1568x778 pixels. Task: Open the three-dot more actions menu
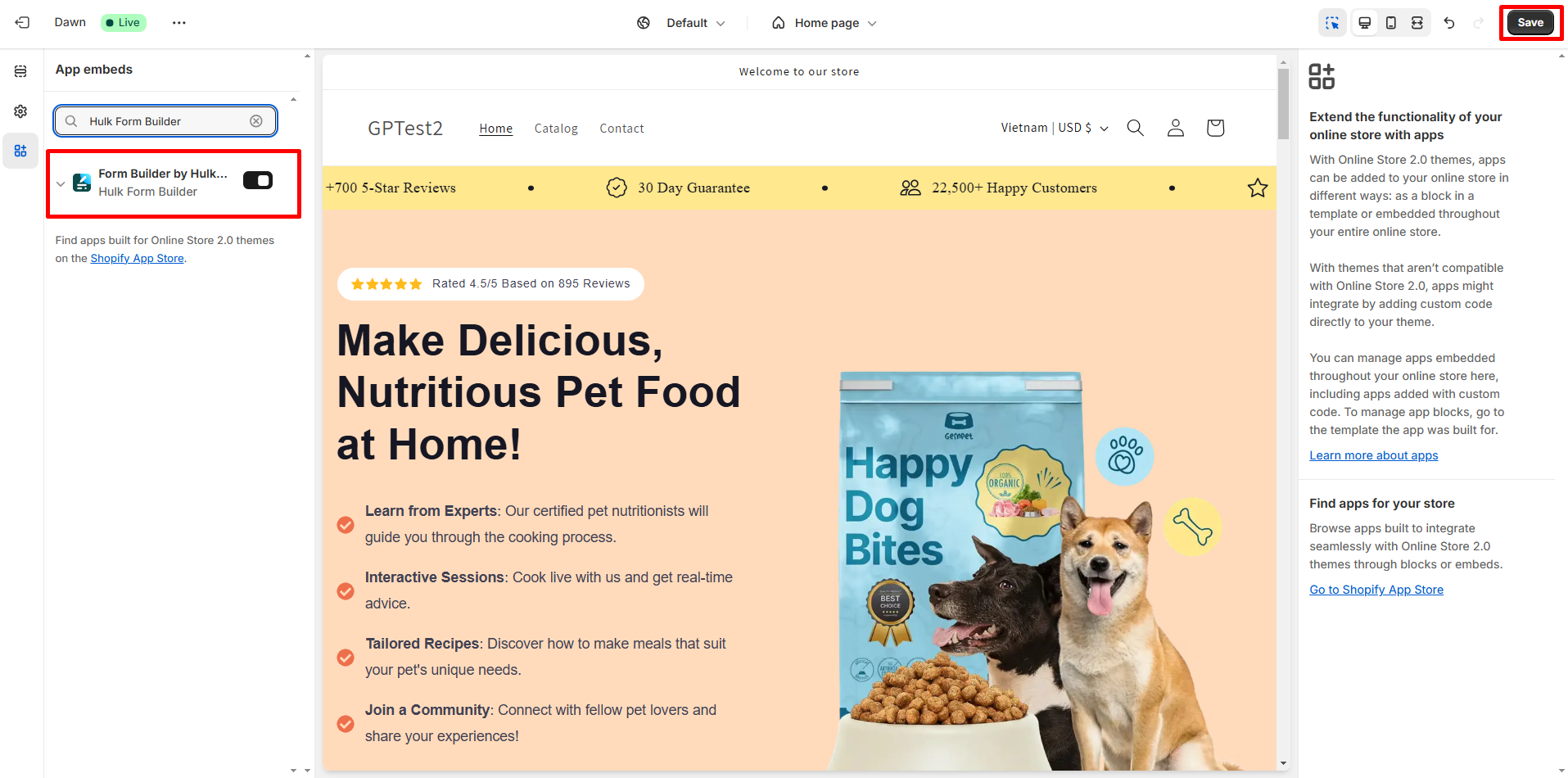178,23
